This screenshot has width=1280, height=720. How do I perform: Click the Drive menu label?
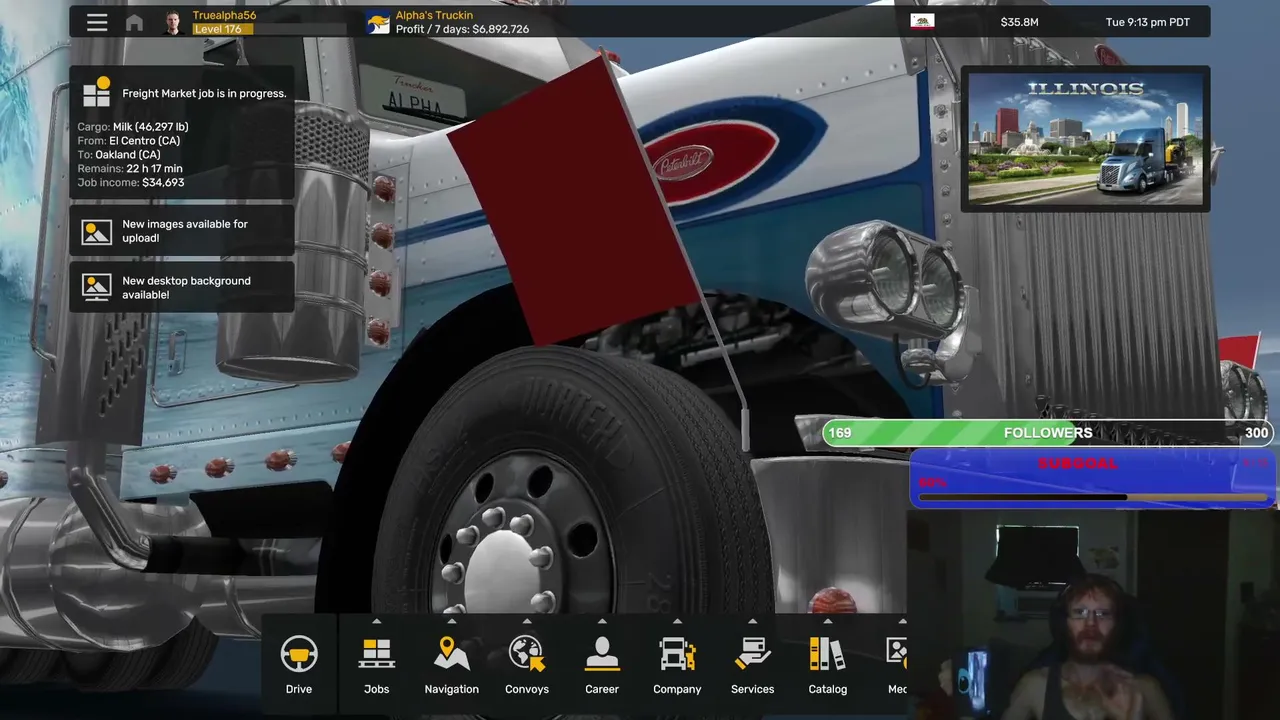coord(299,689)
